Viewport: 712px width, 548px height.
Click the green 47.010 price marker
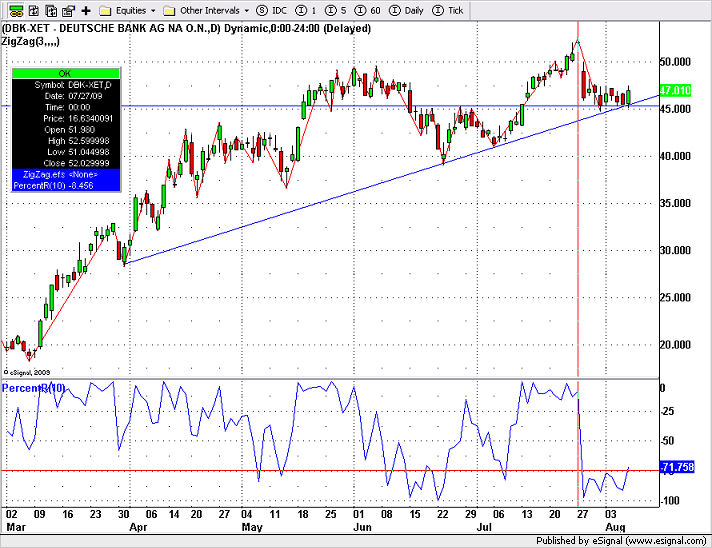pyautogui.click(x=675, y=90)
